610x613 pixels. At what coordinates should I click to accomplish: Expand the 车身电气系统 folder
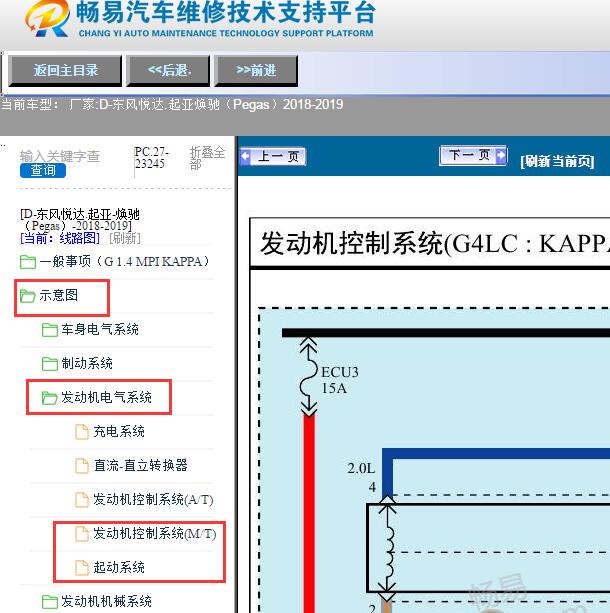coord(100,329)
